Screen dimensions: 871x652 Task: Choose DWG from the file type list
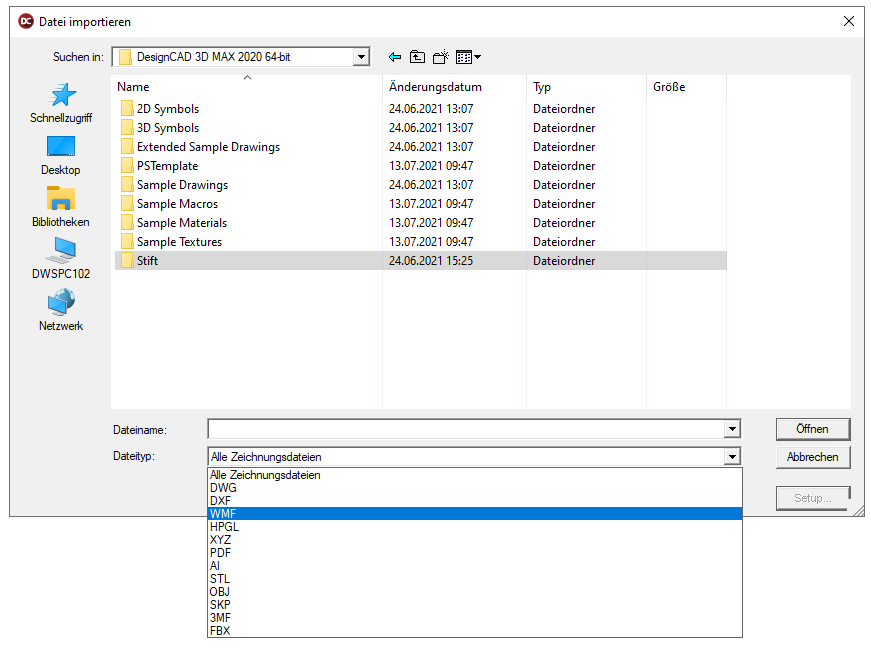point(224,488)
